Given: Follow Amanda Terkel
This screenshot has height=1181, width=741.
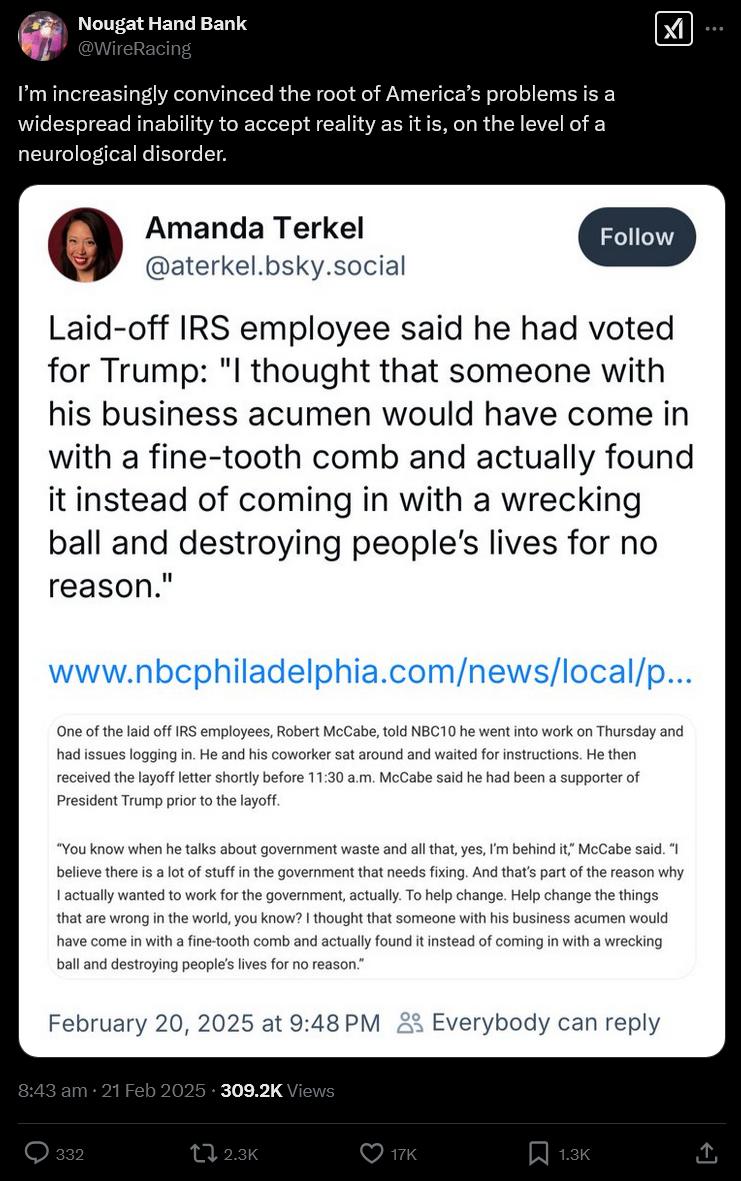Looking at the screenshot, I should tap(636, 237).
